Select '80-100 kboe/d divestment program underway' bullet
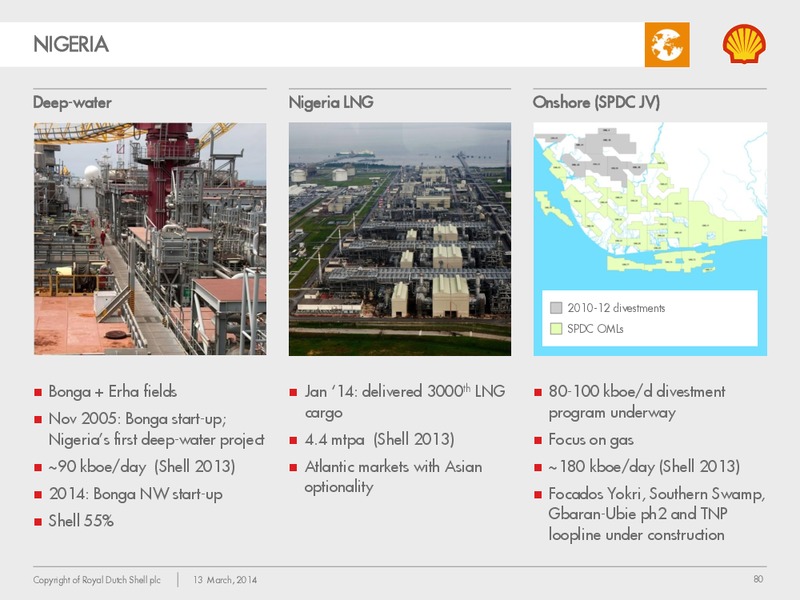Image resolution: width=800 pixels, height=600 pixels. tap(637, 402)
